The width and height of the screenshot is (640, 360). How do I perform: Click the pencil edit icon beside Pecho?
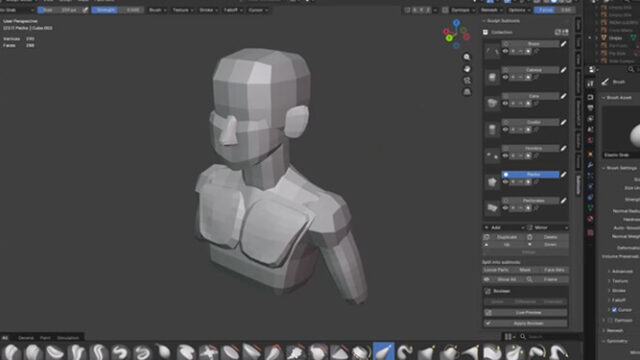point(563,175)
